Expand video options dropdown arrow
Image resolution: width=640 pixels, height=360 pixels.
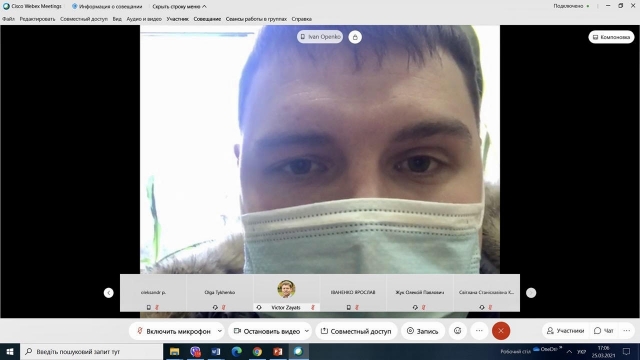(x=307, y=331)
